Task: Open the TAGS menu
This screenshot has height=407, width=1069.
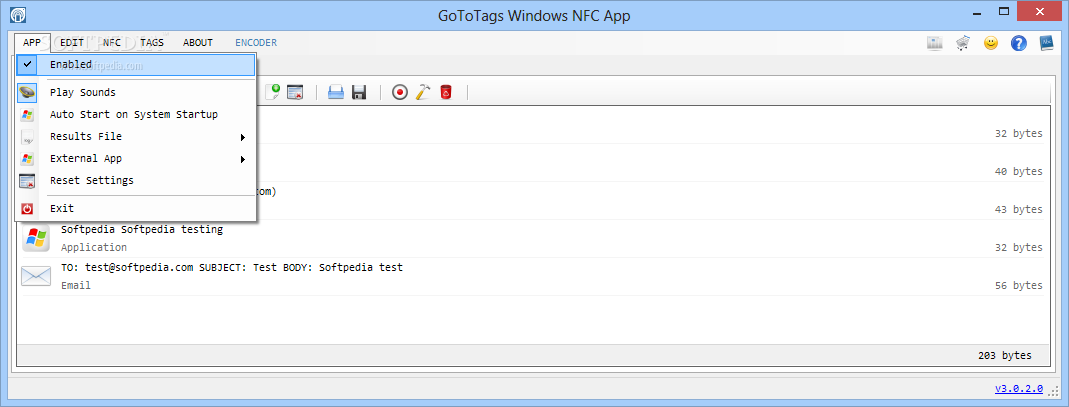Action: click(x=152, y=42)
